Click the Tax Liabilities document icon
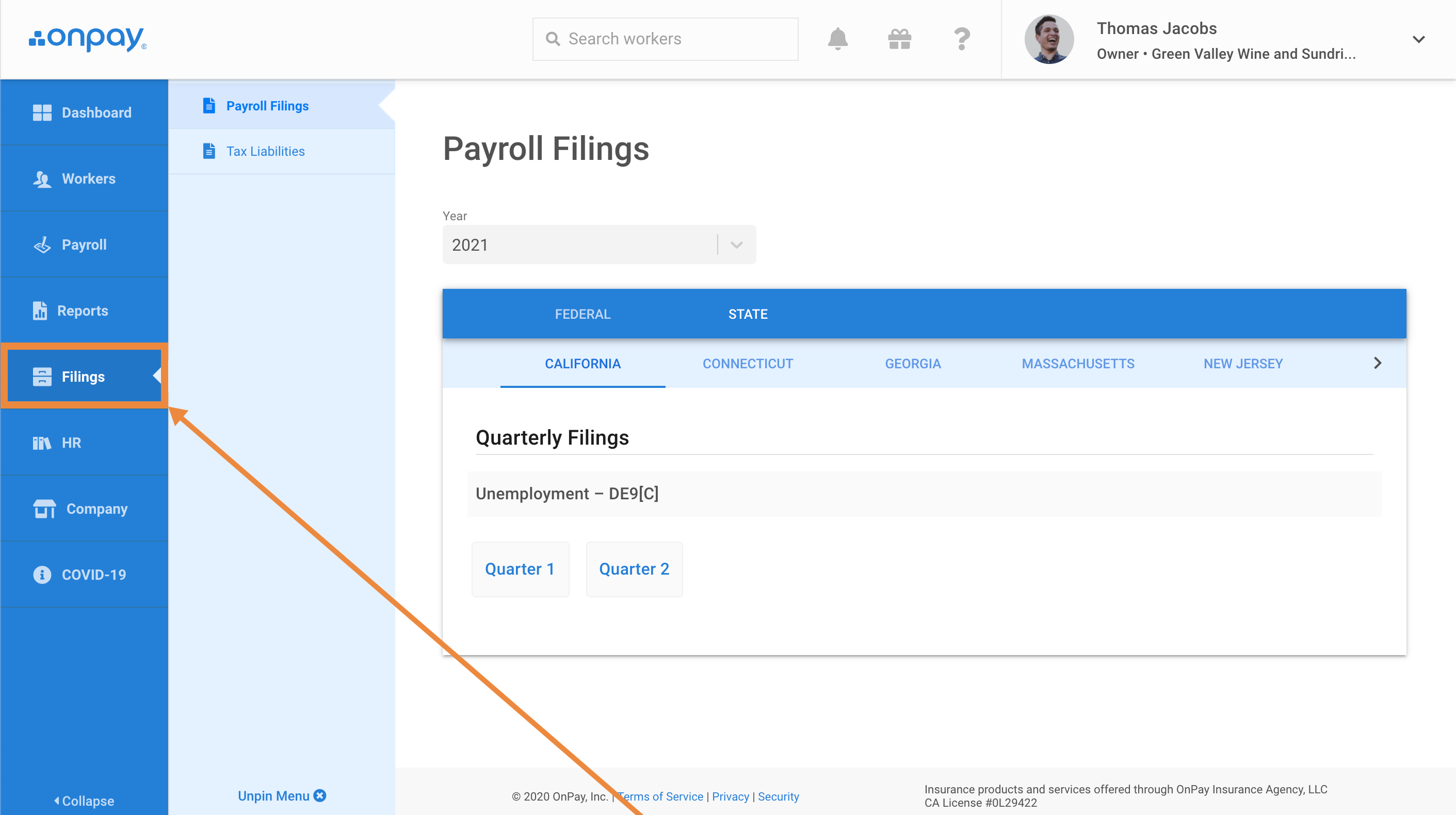Screen dimensions: 1456x815 pos(209,151)
